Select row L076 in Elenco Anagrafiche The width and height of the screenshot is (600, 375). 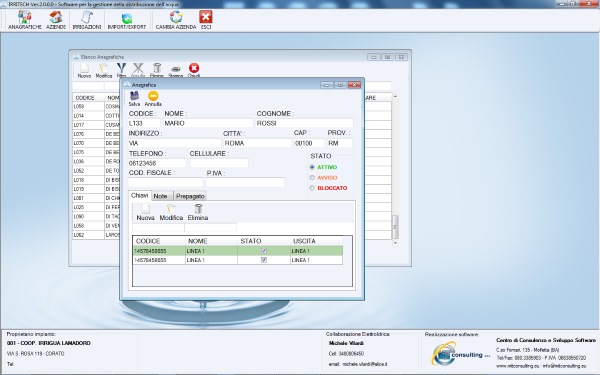tap(88, 134)
